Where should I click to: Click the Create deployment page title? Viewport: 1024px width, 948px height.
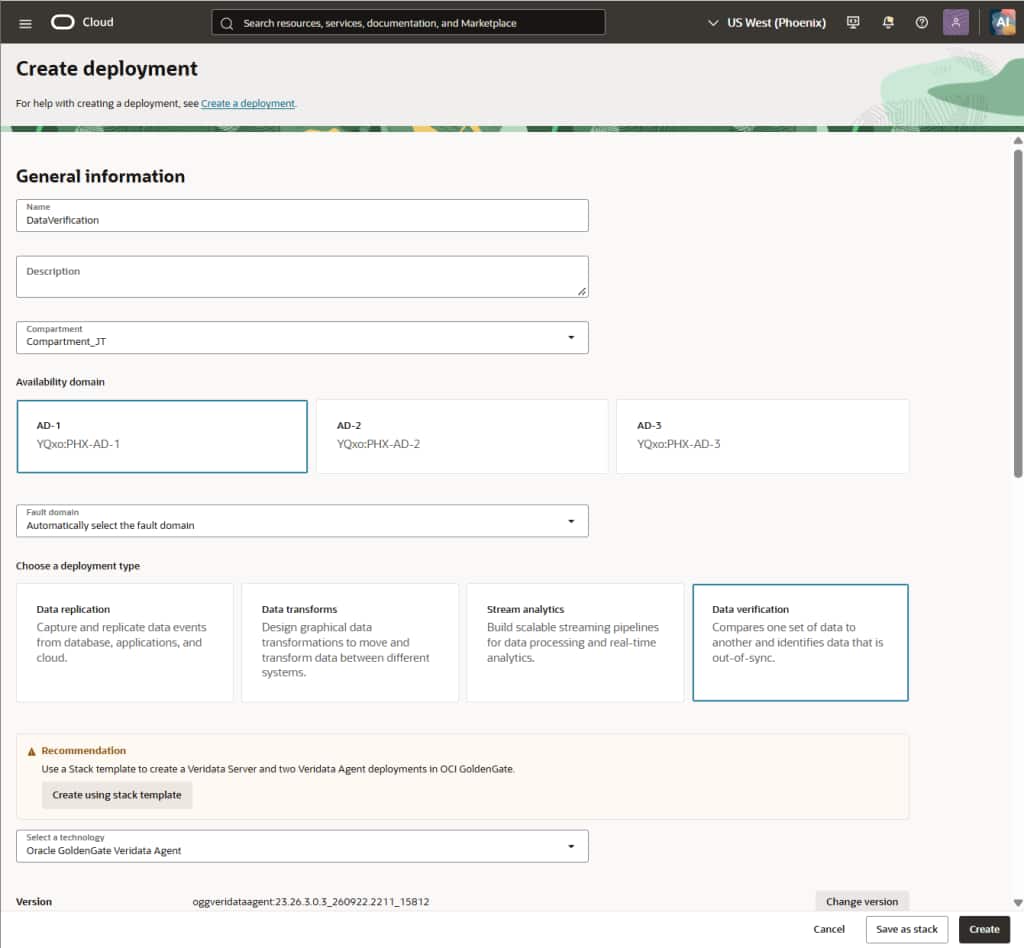(106, 69)
